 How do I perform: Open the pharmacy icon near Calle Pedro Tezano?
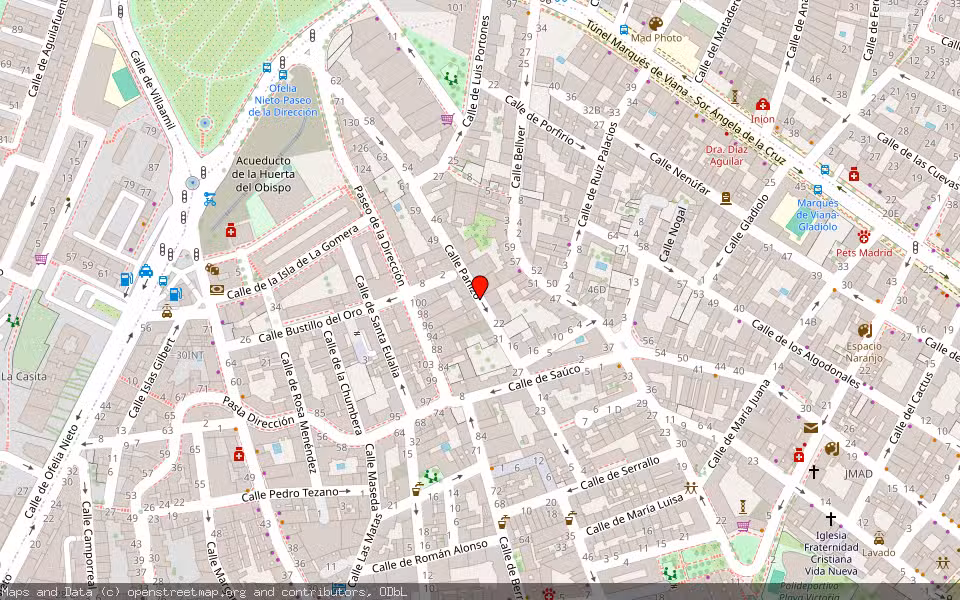239,454
